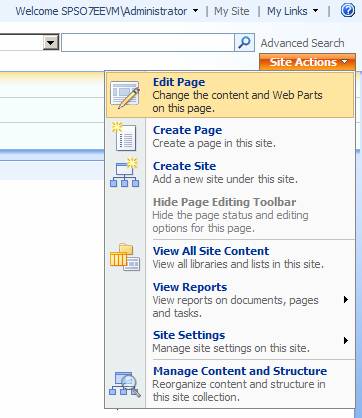The height and width of the screenshot is (418, 362).
Task: Open the My Site link
Action: pos(232,11)
